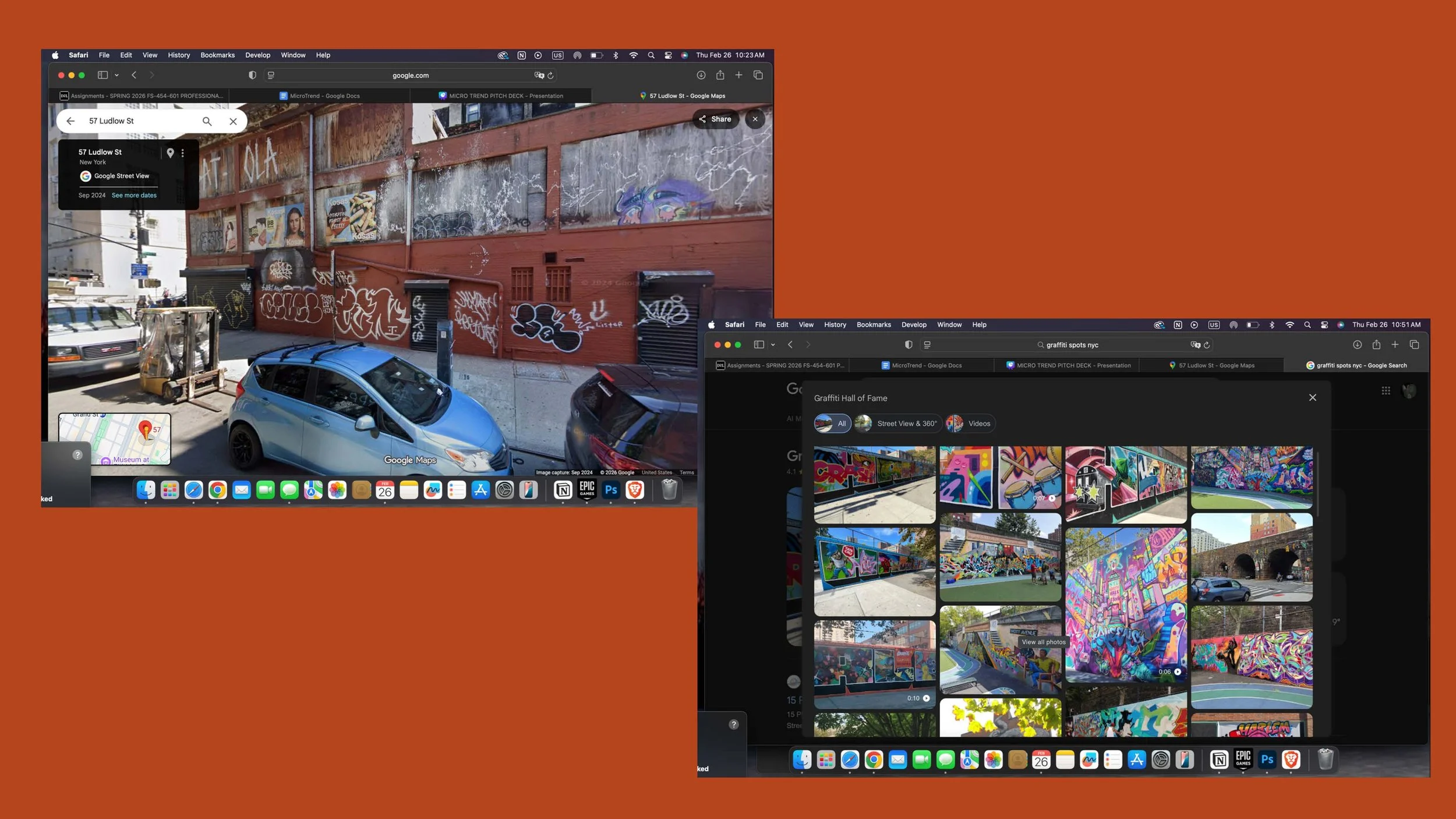Viewport: 1456px width, 819px height.
Task: Open Spotlight search at the 10:51 AM menu bar
Action: point(1307,325)
